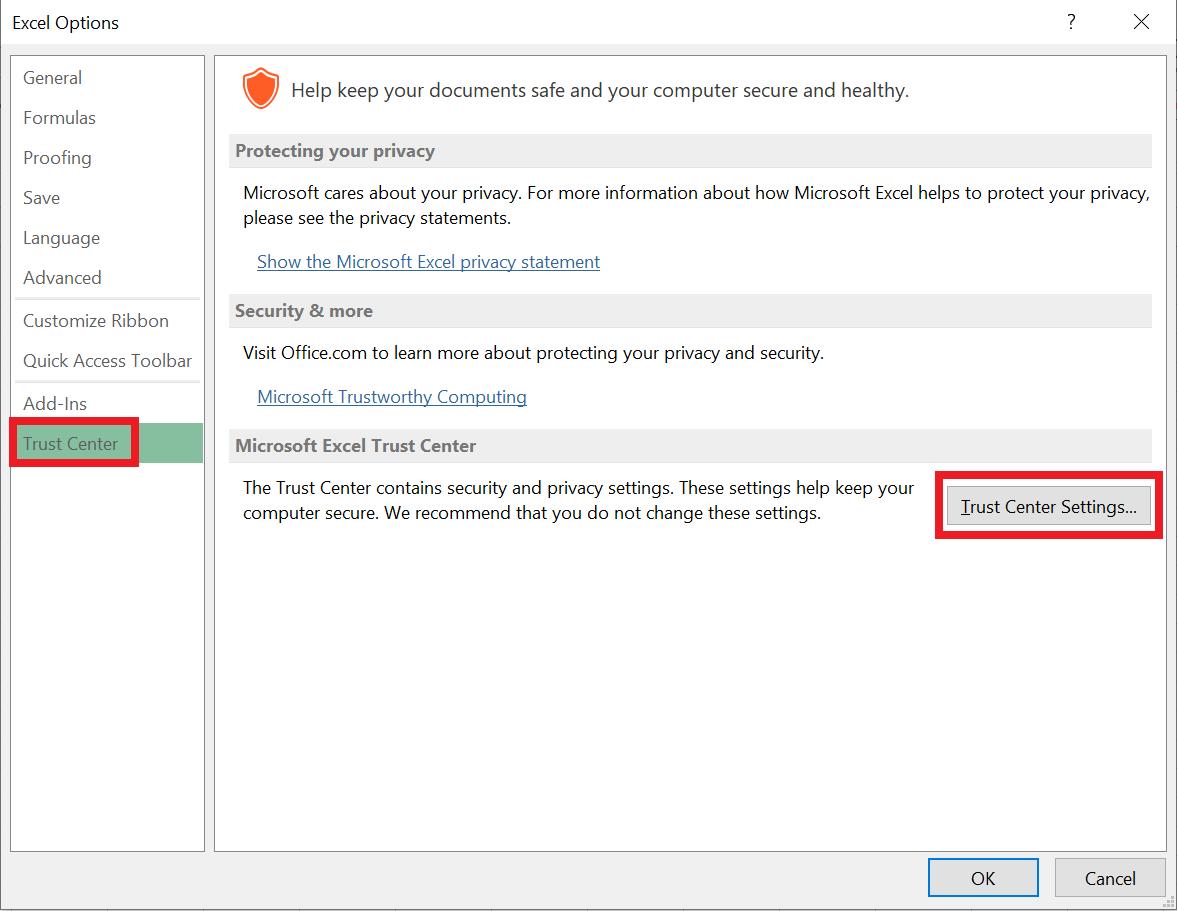Open the Formulas settings page
1177x911 pixels.
(59, 118)
